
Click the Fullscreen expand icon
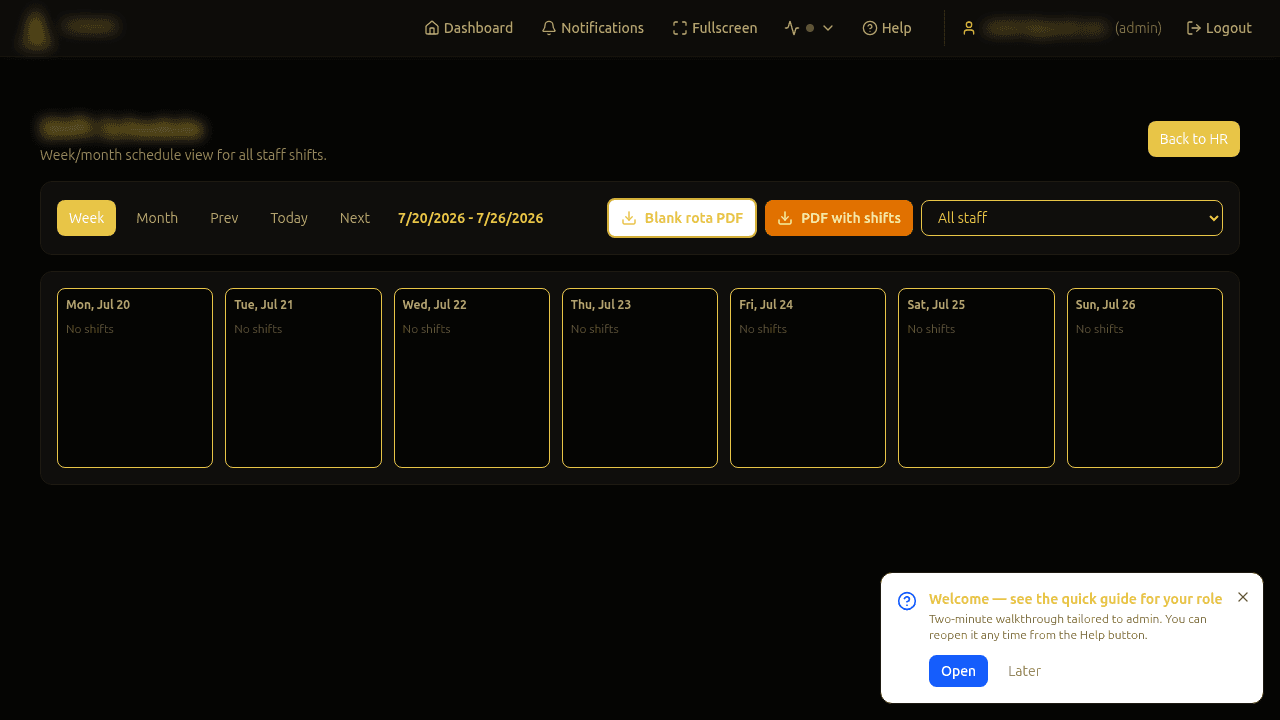[x=680, y=28]
